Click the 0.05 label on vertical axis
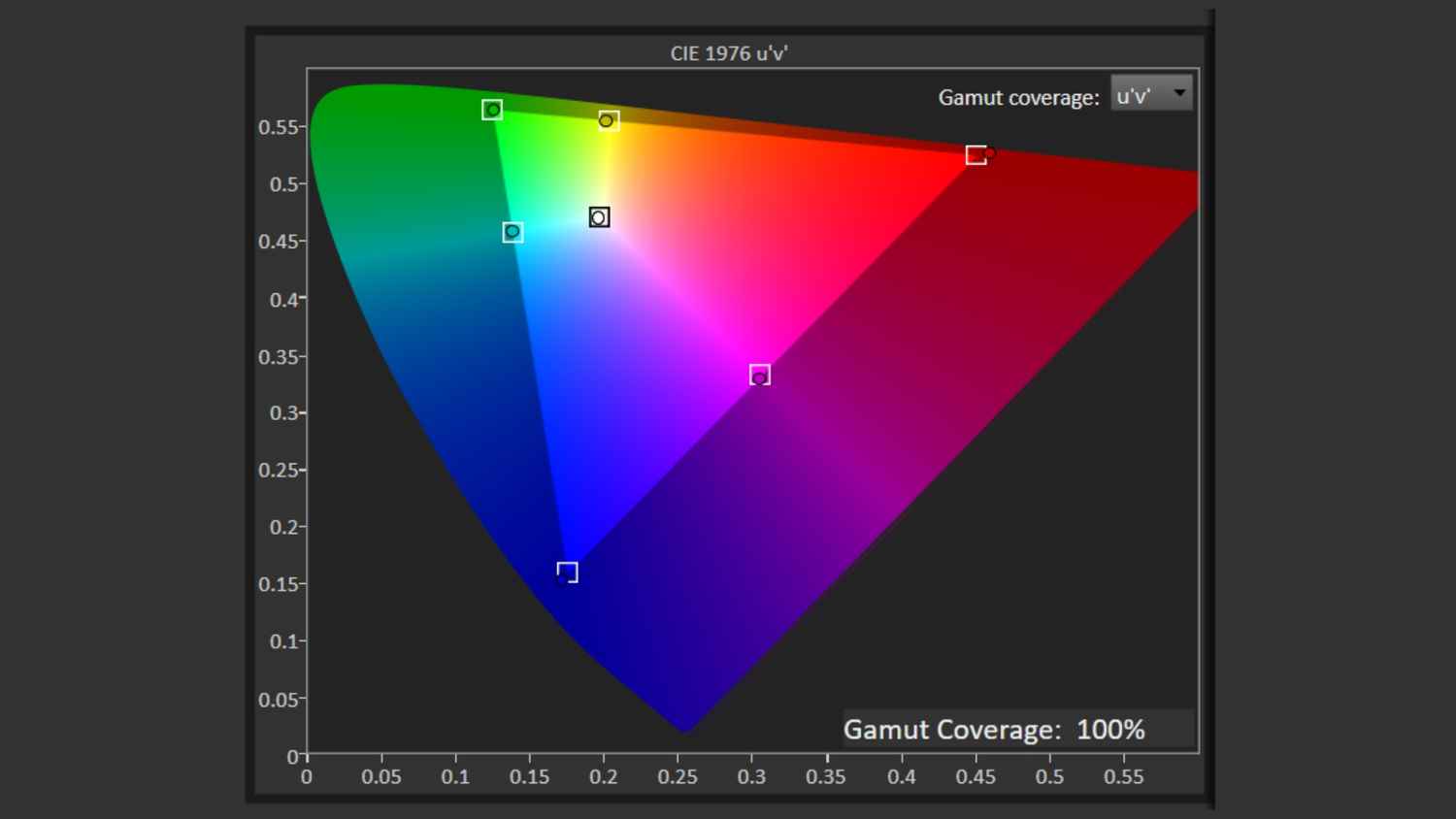1456x819 pixels. (280, 700)
